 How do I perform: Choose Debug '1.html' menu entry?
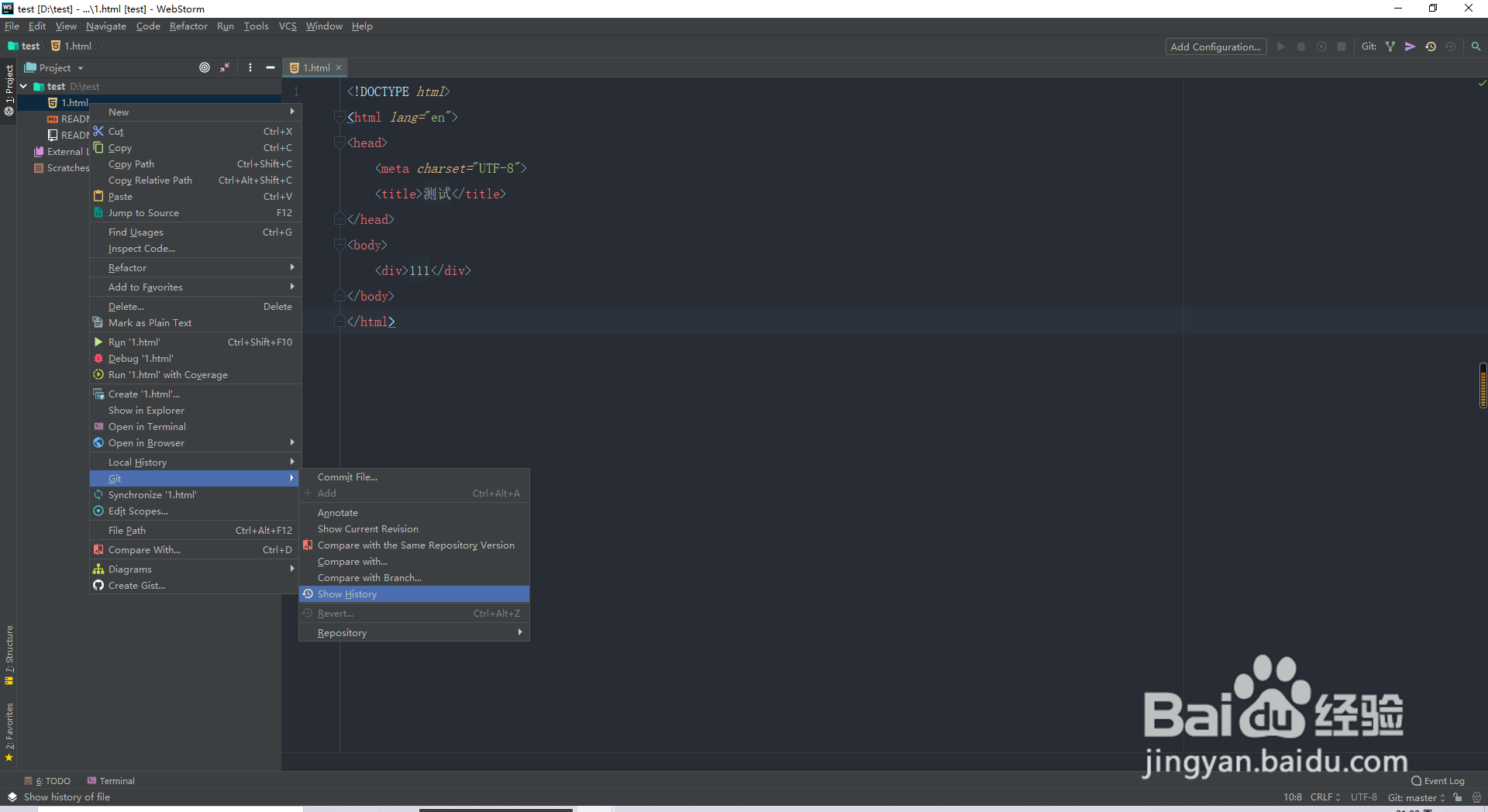click(195, 359)
